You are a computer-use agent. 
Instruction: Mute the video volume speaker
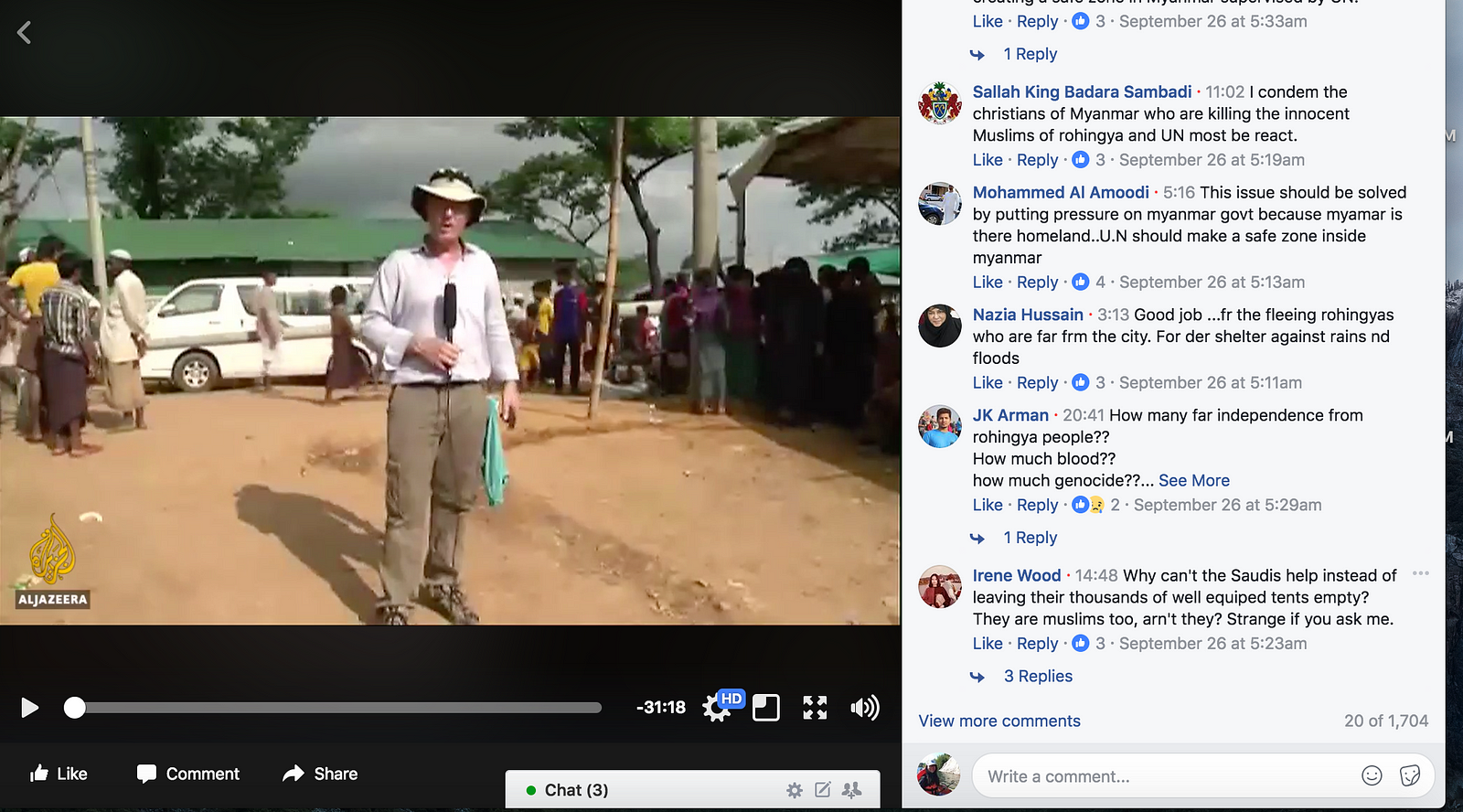tap(864, 708)
